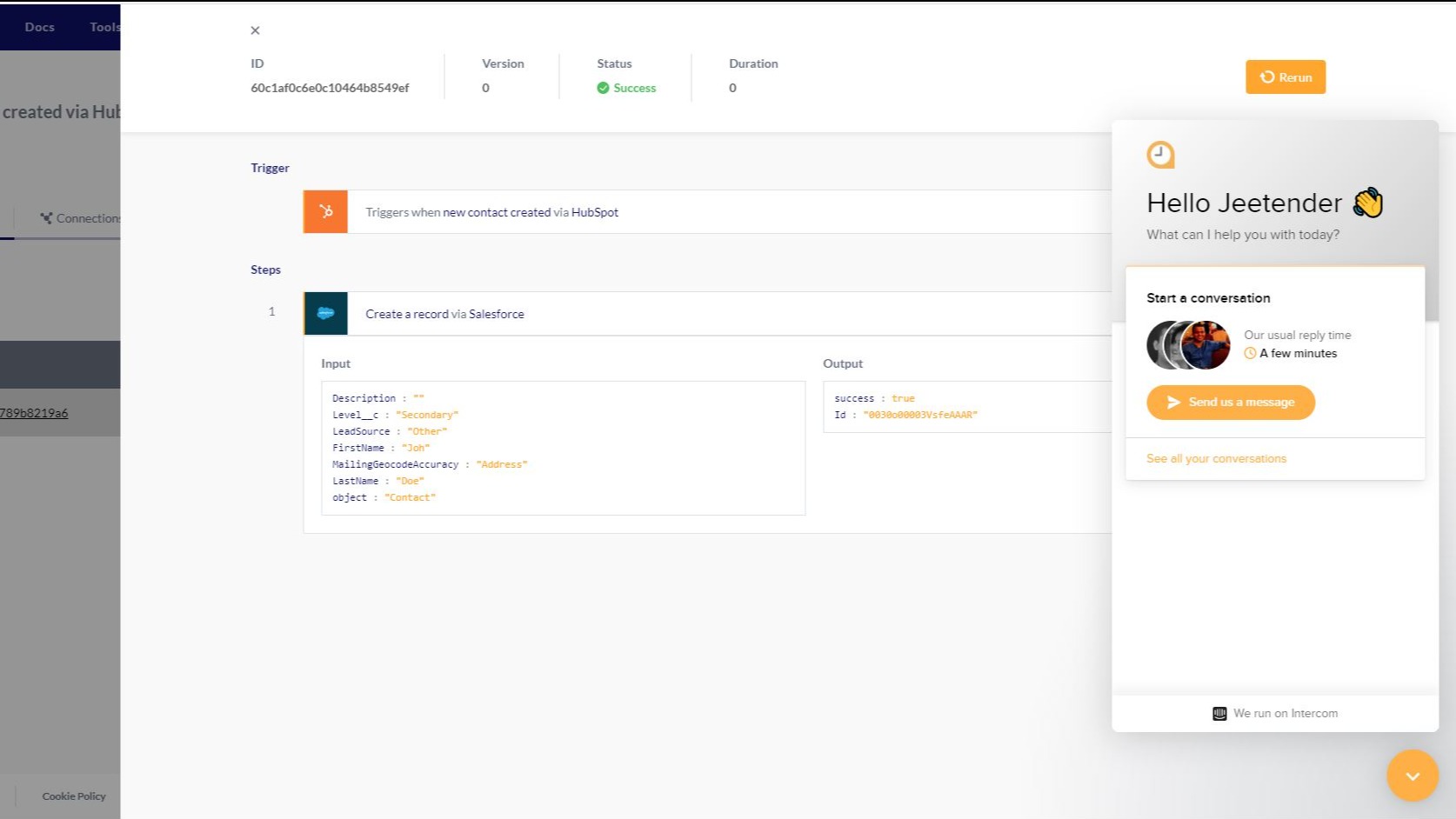Open the Cookie Policy link

point(73,796)
